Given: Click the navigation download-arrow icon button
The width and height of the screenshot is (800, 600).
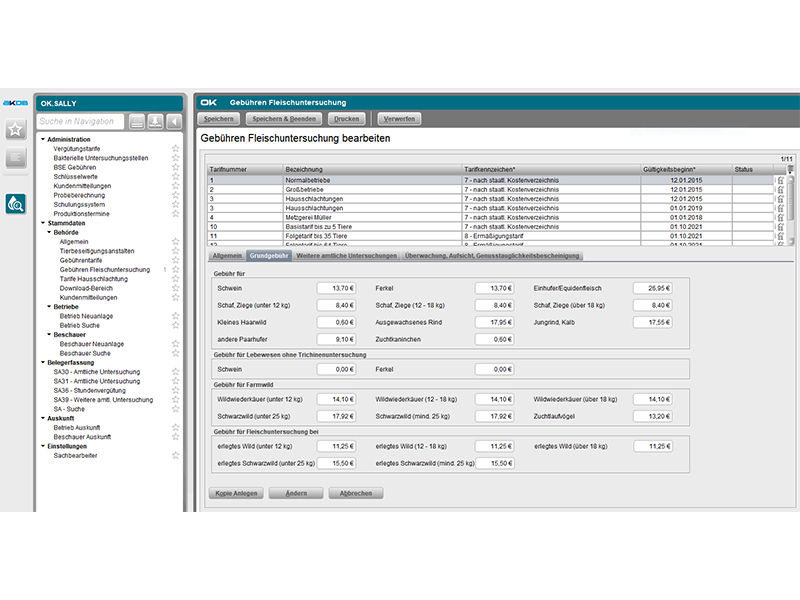Looking at the screenshot, I should [x=156, y=122].
